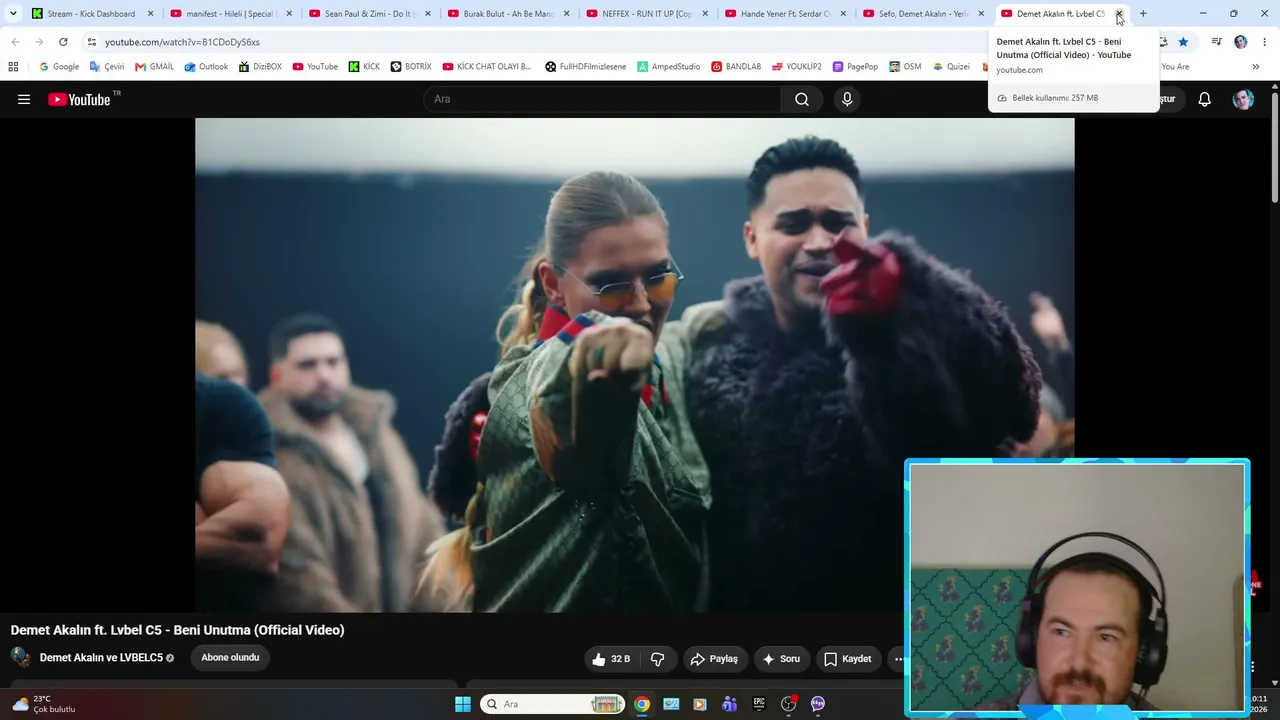Open the Chrome profile avatar
The height and width of the screenshot is (720, 1280).
[x=1241, y=42]
